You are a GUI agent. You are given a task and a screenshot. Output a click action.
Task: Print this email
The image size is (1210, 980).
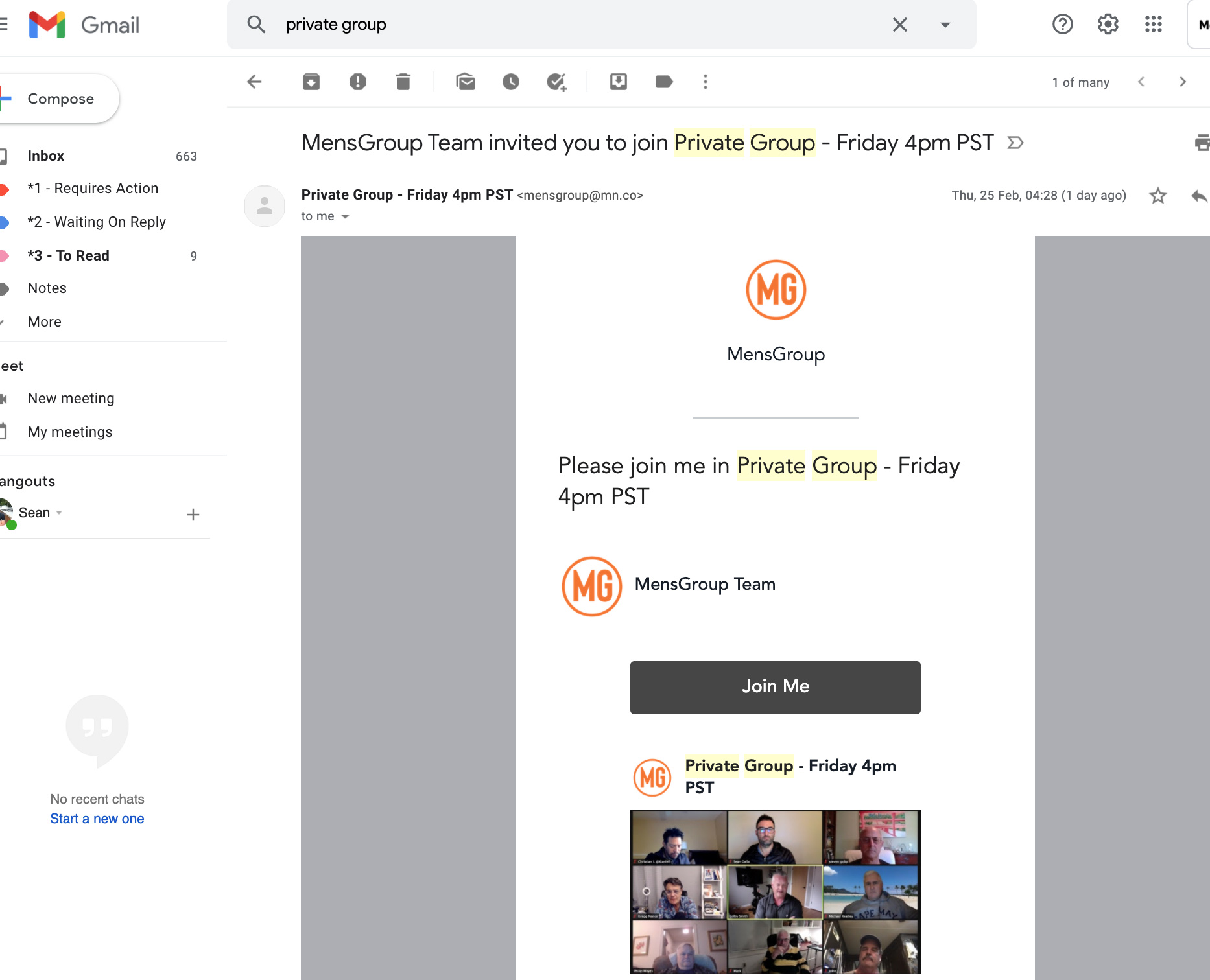pyautogui.click(x=1202, y=143)
